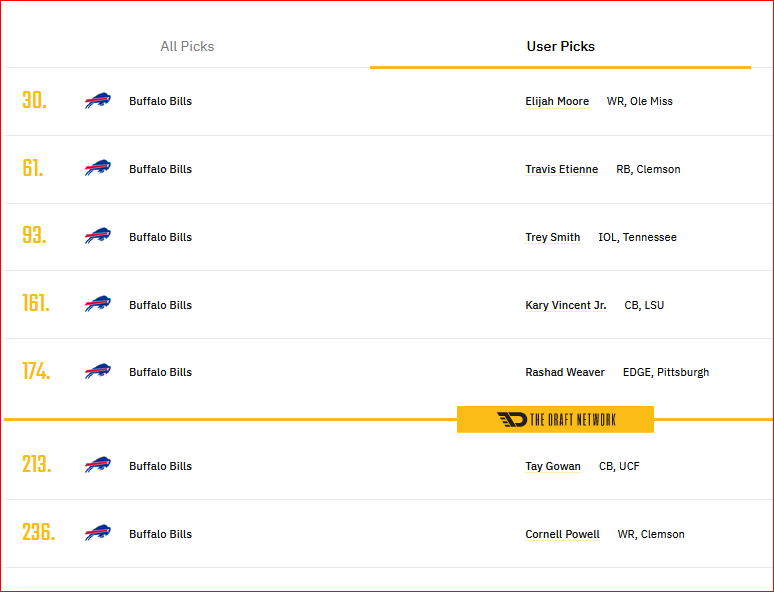Open Kary Vincent Jr. player link
This screenshot has width=774, height=592.
tap(566, 305)
